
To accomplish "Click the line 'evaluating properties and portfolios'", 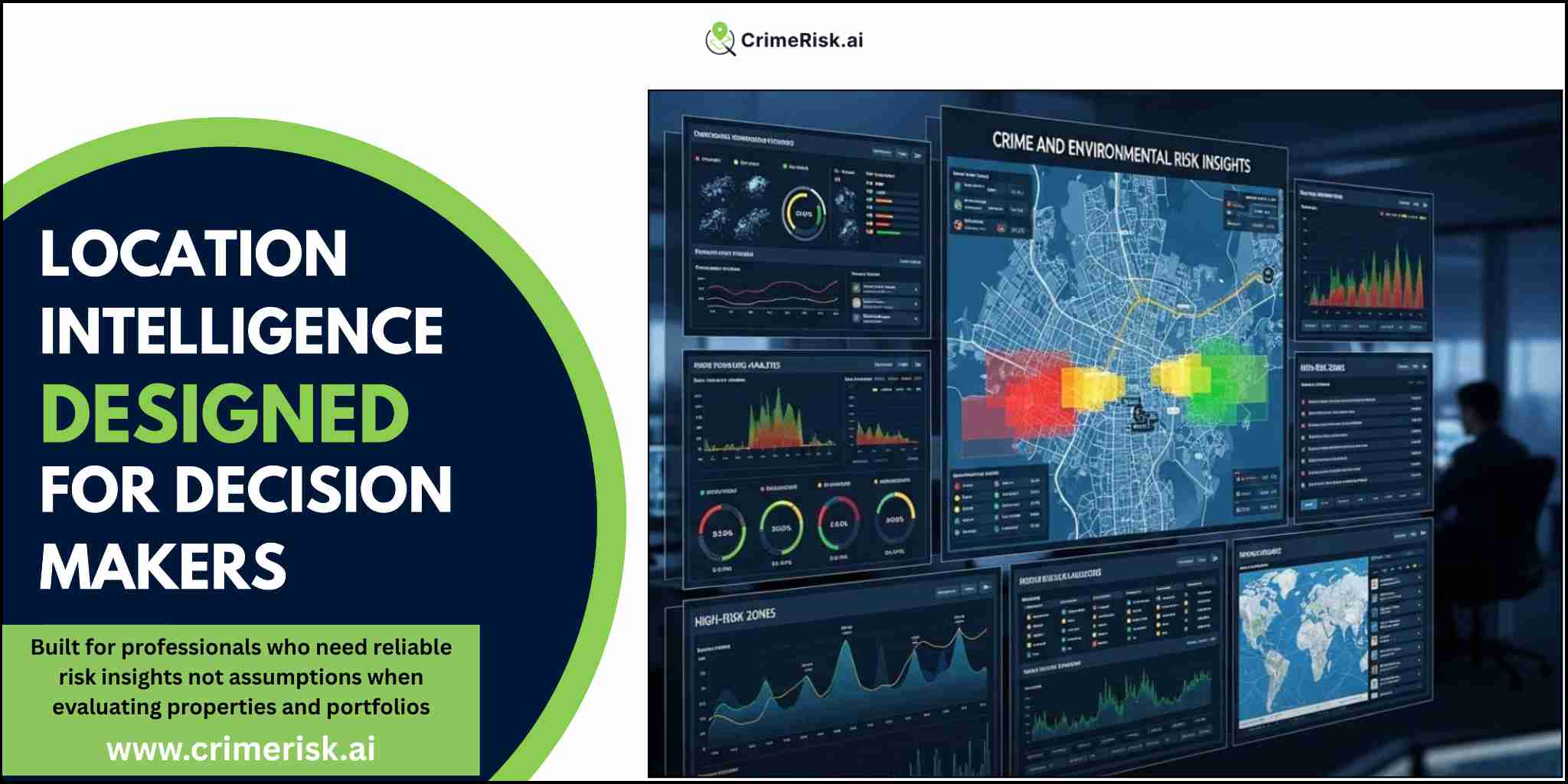I will [x=241, y=707].
